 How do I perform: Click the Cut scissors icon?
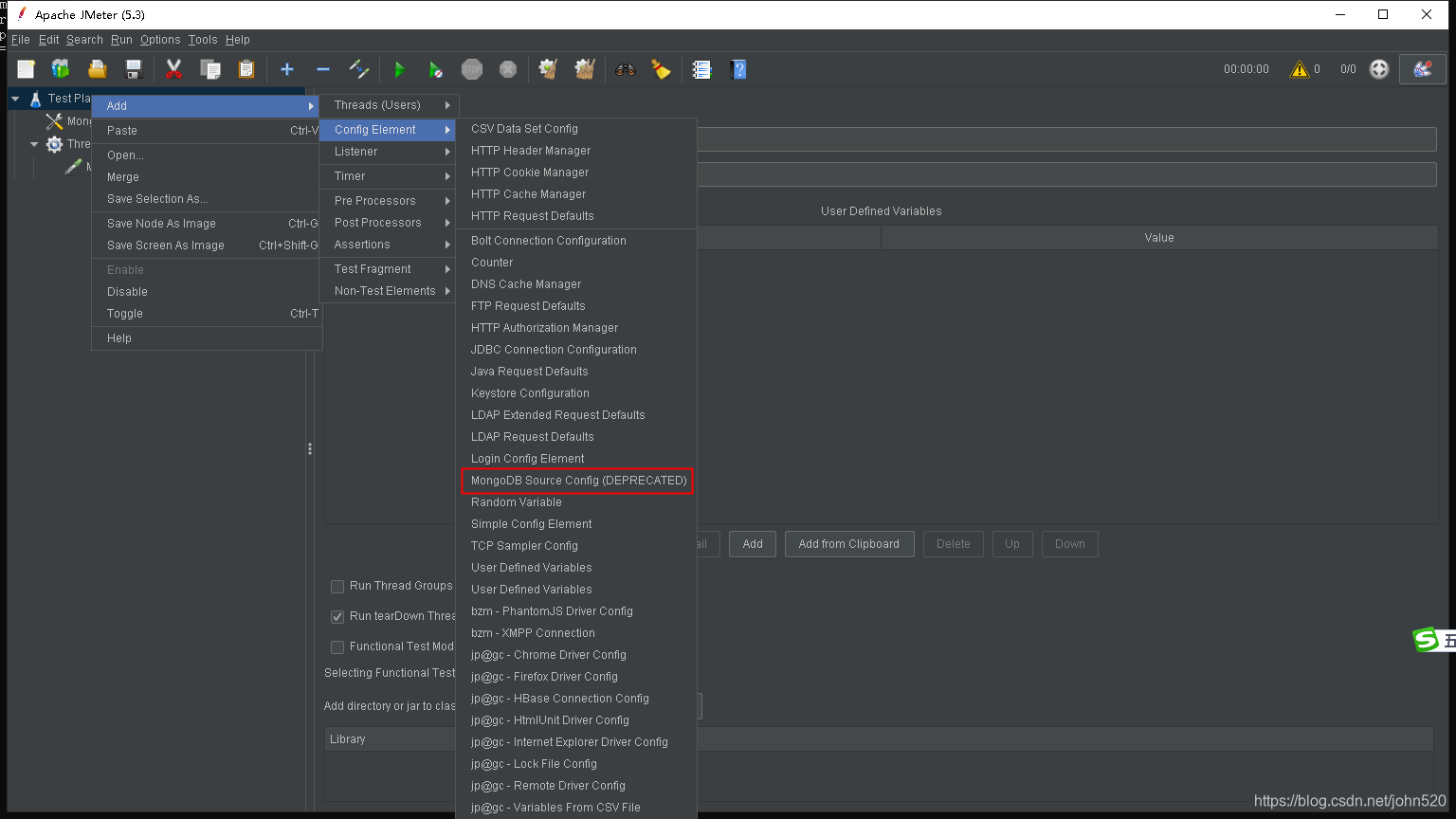tap(173, 69)
